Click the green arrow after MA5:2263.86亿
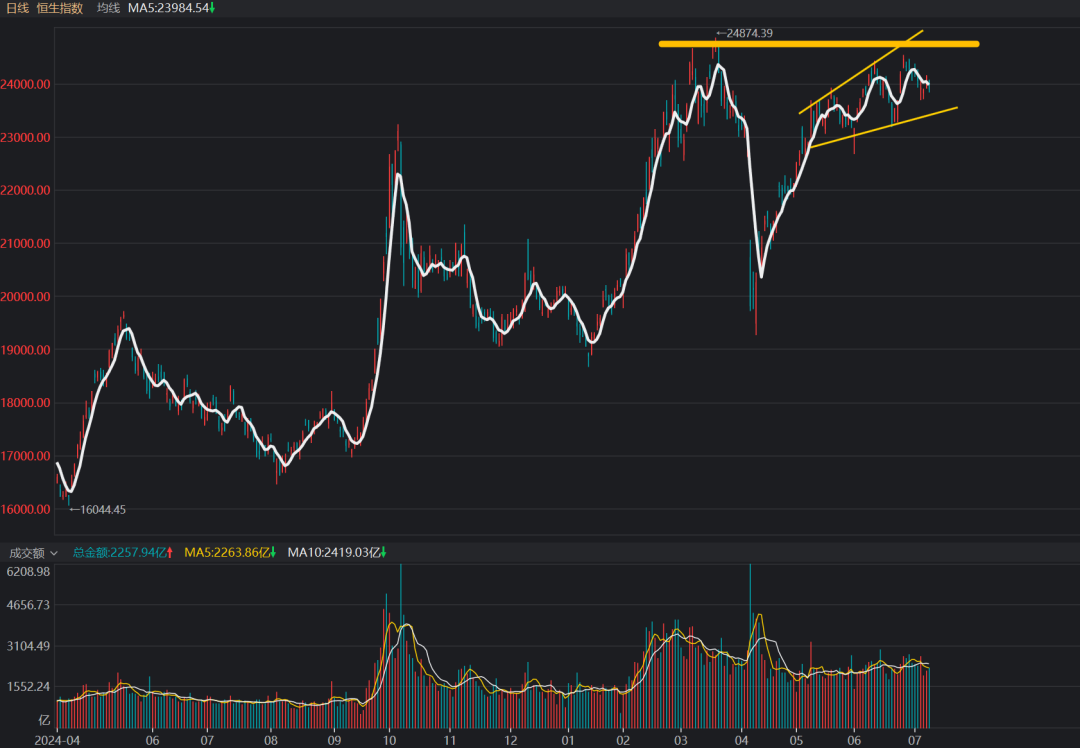This screenshot has height=748, width=1080. (273, 552)
